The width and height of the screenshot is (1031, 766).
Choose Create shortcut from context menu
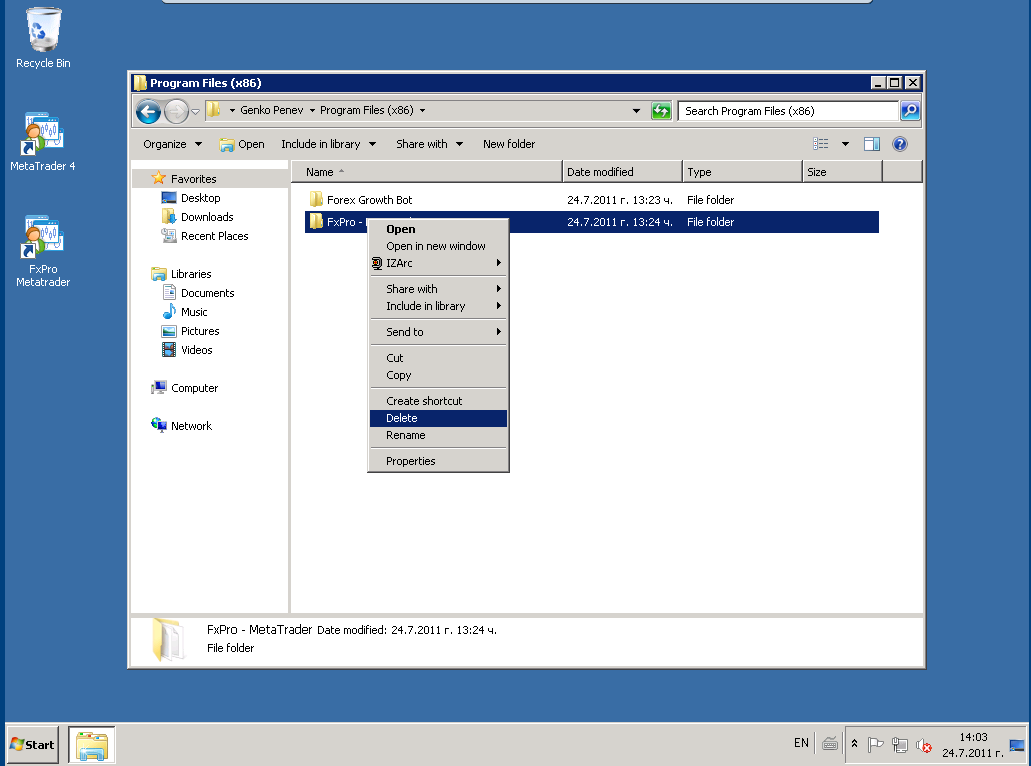pos(438,401)
